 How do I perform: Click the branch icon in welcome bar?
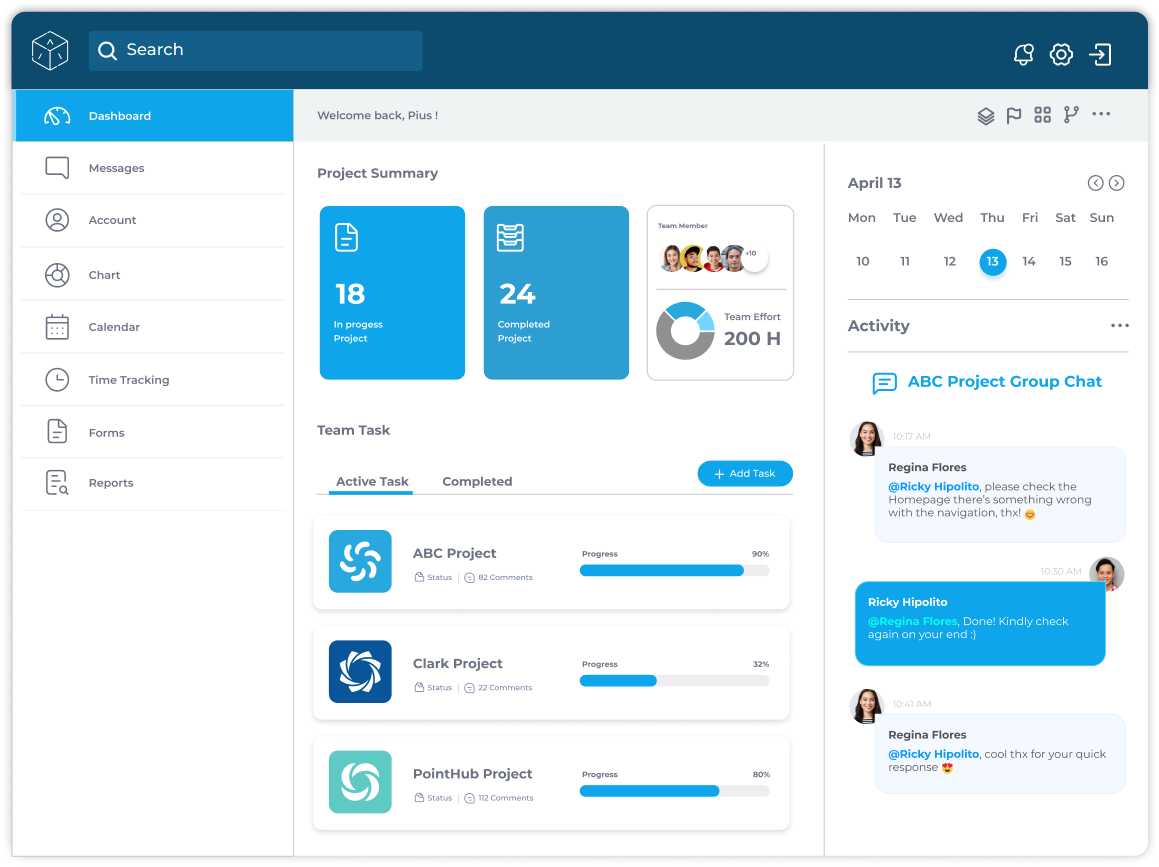[1071, 115]
